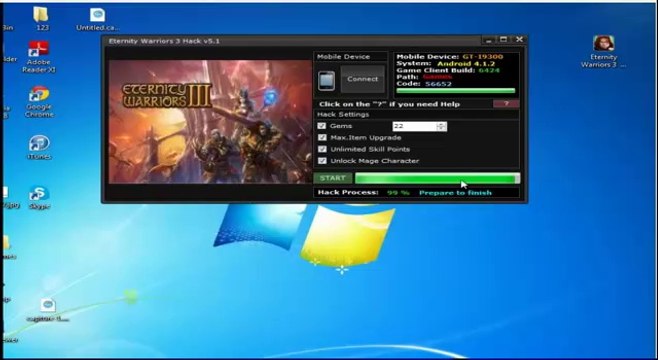Click the Connect button

click(x=363, y=79)
